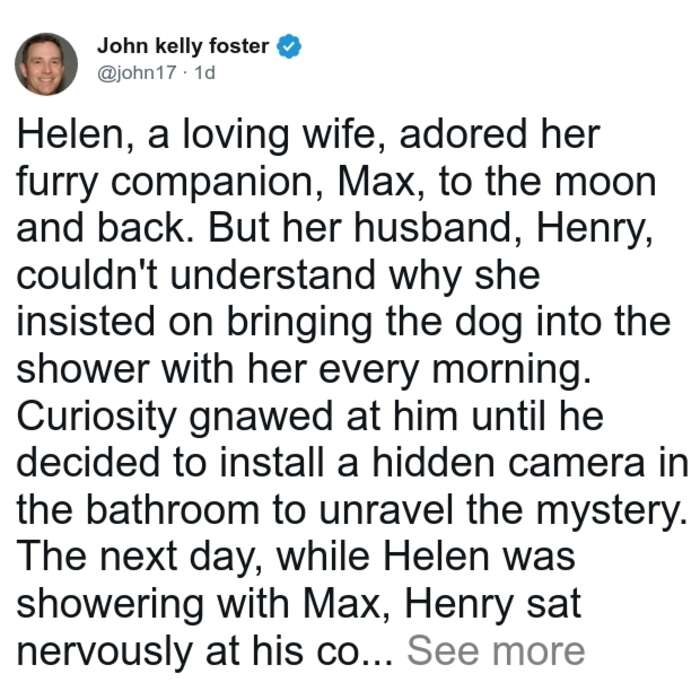Click the line "The next day, while Helen was"
This screenshot has width=700, height=700.
click(x=296, y=558)
